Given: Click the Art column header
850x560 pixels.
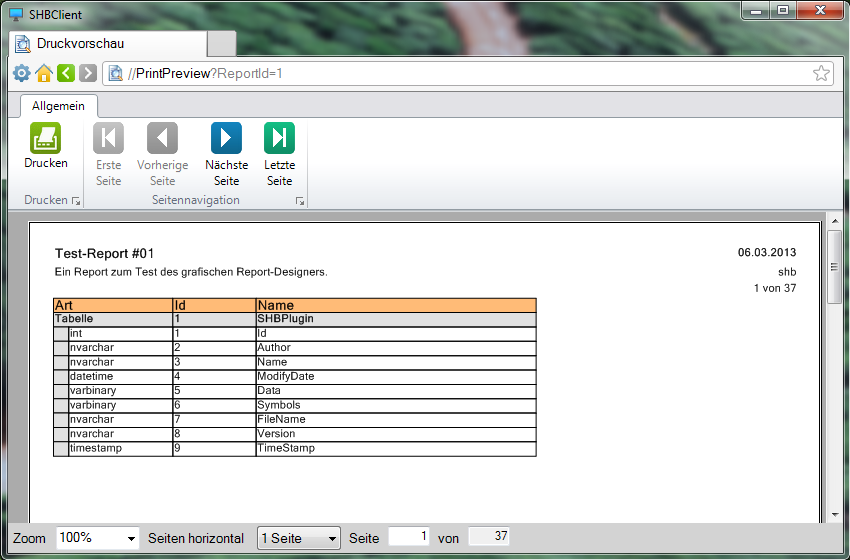Looking at the screenshot, I should click(113, 305).
